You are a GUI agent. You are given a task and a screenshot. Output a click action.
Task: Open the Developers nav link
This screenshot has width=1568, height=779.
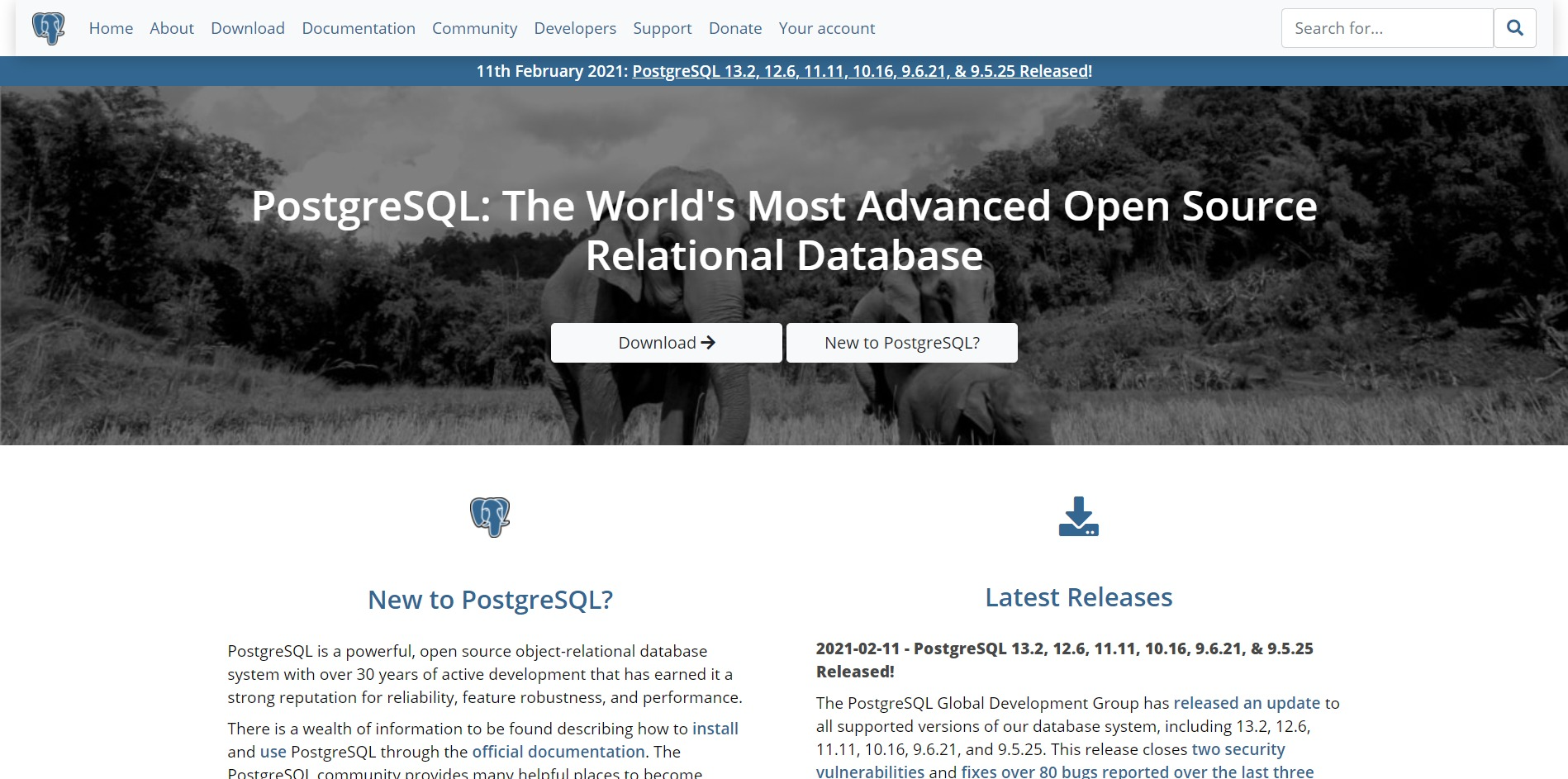tap(575, 28)
